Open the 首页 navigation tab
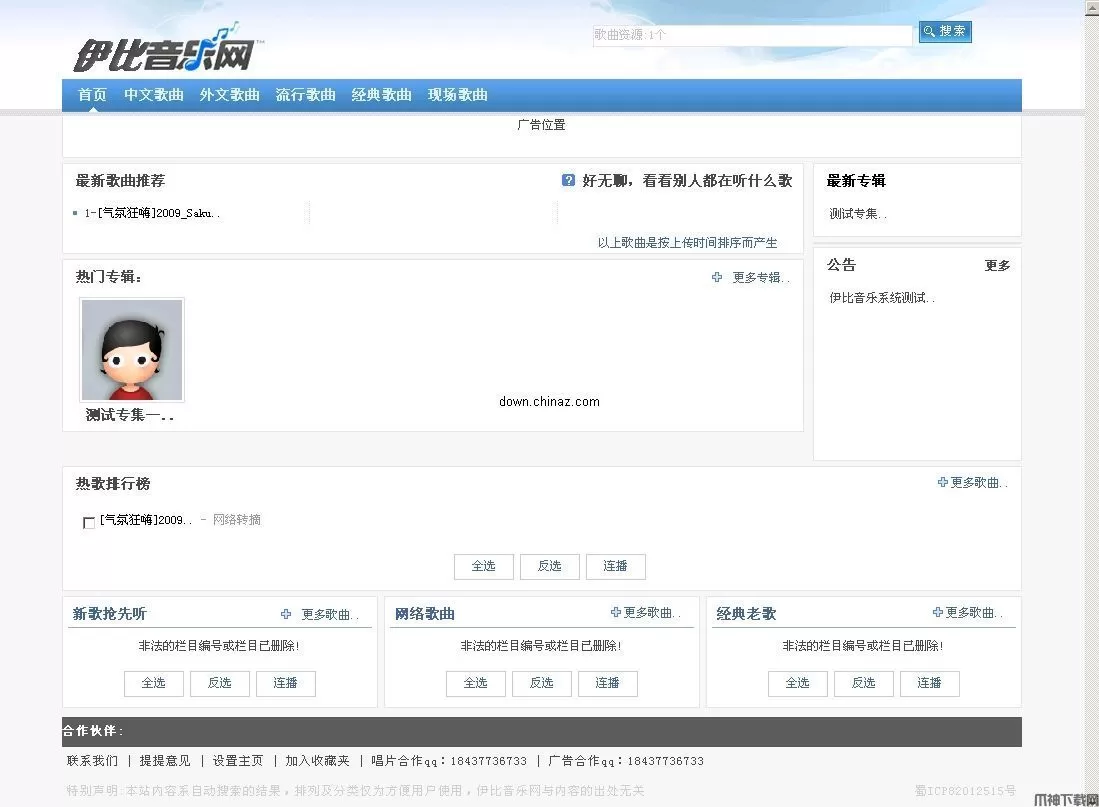The height and width of the screenshot is (807, 1099). 93,95
